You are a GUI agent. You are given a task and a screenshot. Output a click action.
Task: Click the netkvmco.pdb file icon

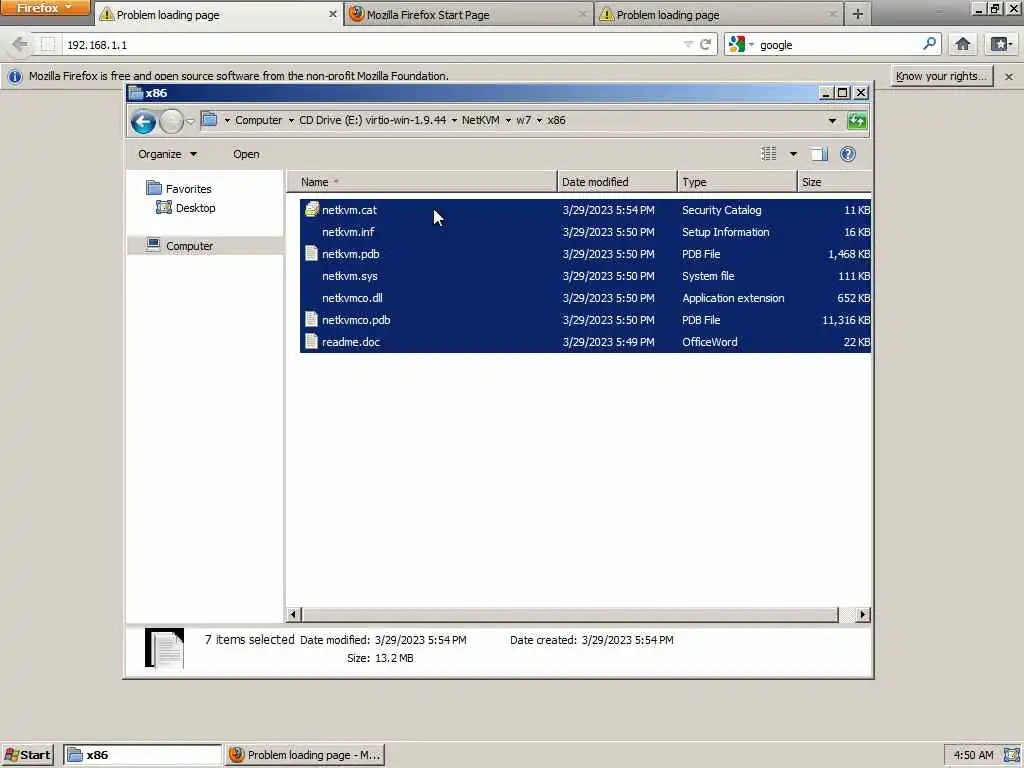tap(312, 319)
